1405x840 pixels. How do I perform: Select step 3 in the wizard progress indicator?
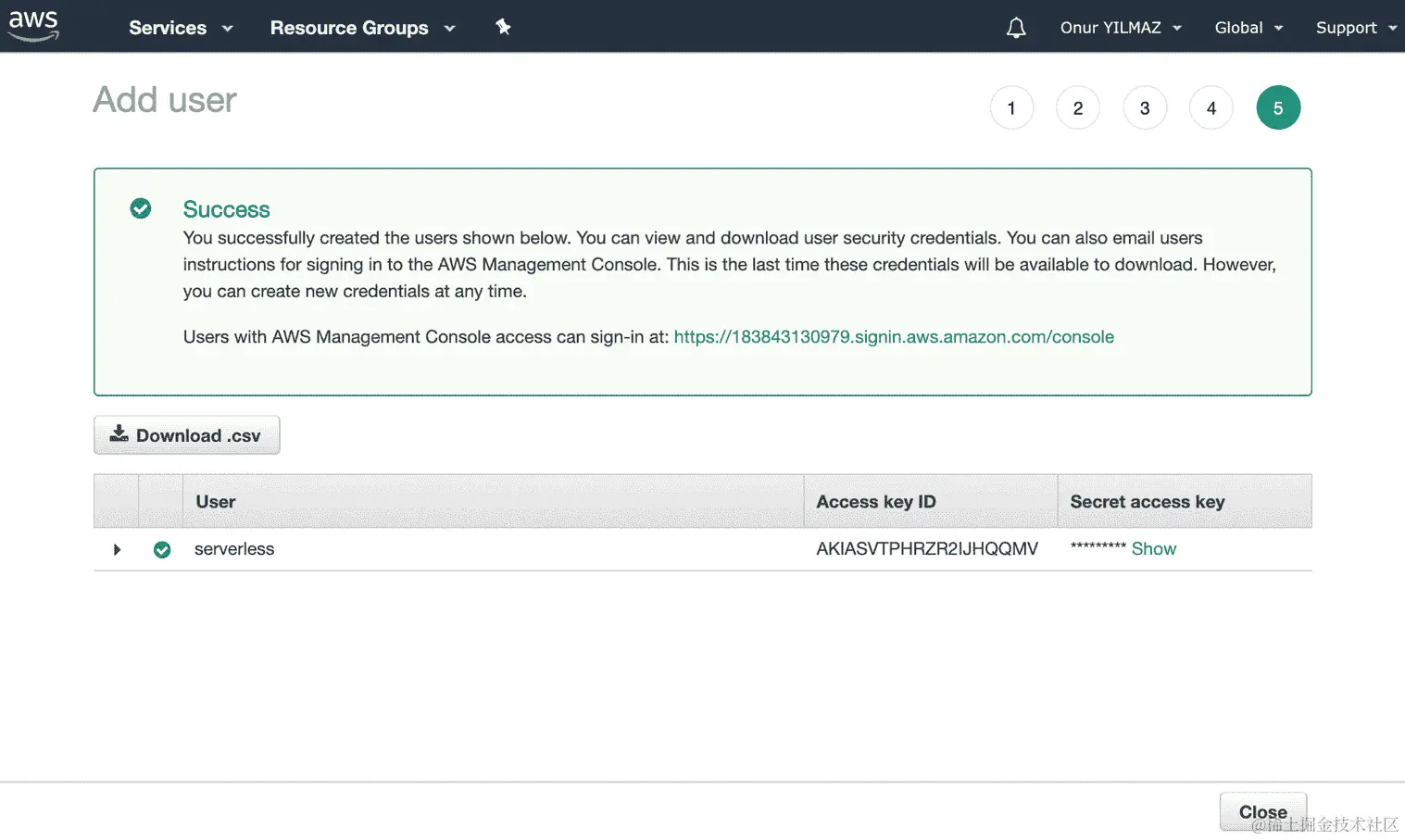coord(1145,107)
